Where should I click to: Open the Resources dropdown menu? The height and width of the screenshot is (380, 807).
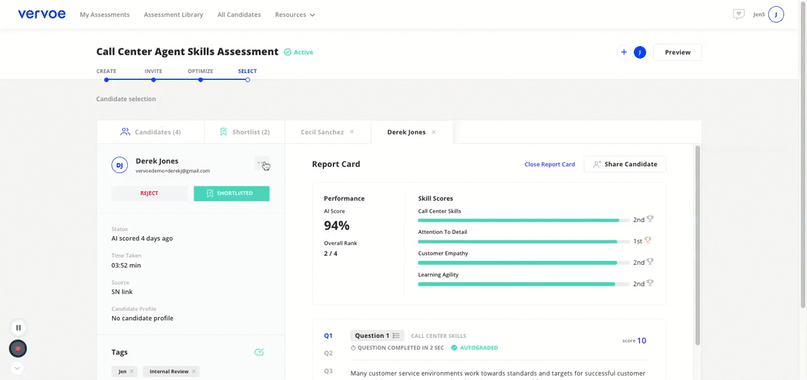295,15
